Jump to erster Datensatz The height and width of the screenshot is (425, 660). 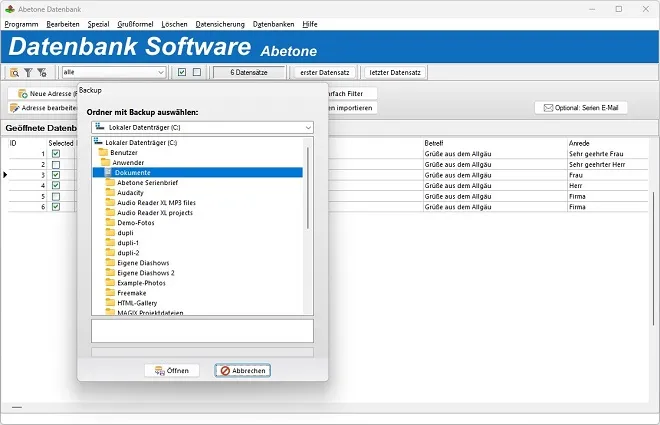(325, 72)
